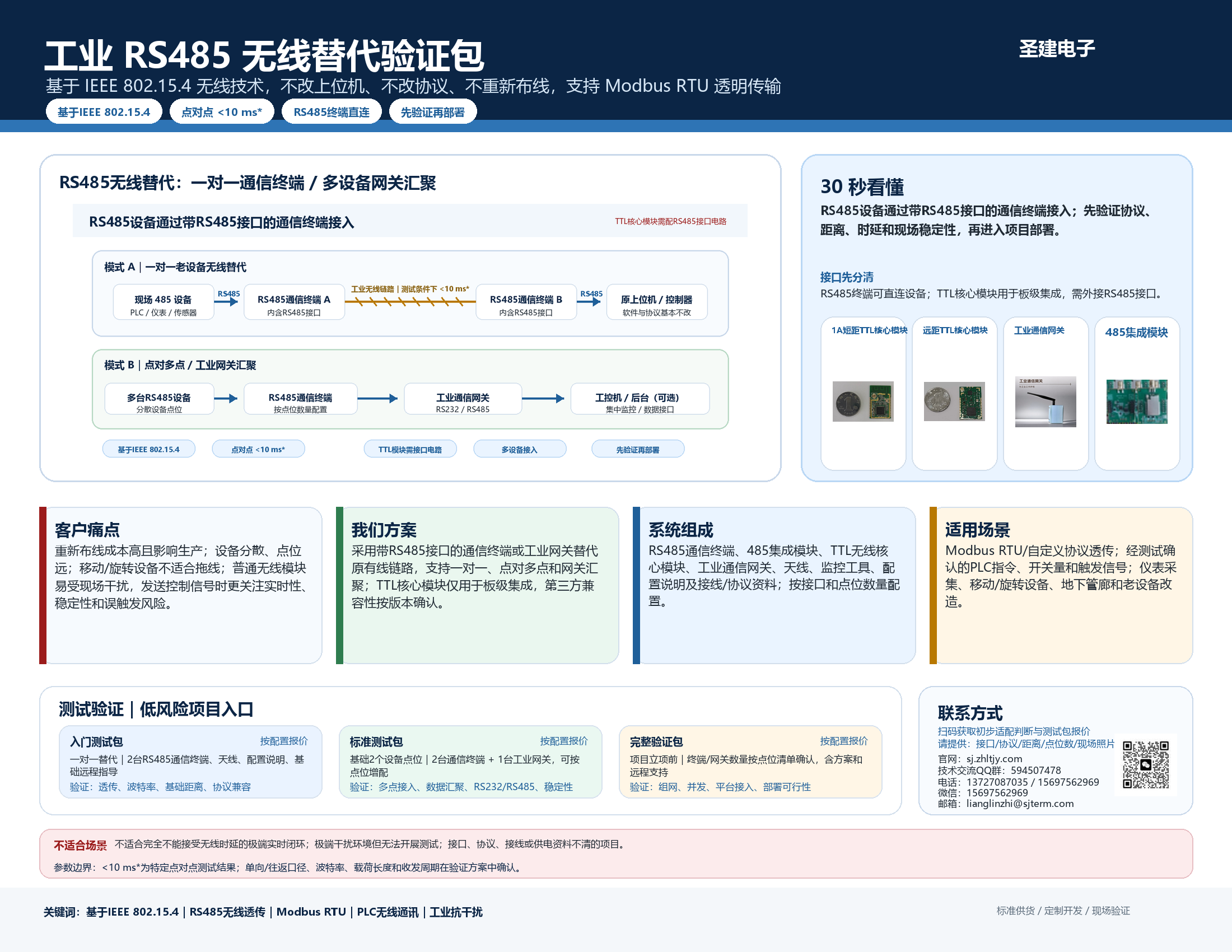Click the QQ group number 594507478
Image resolution: width=1232 pixels, height=952 pixels.
tap(1035, 771)
